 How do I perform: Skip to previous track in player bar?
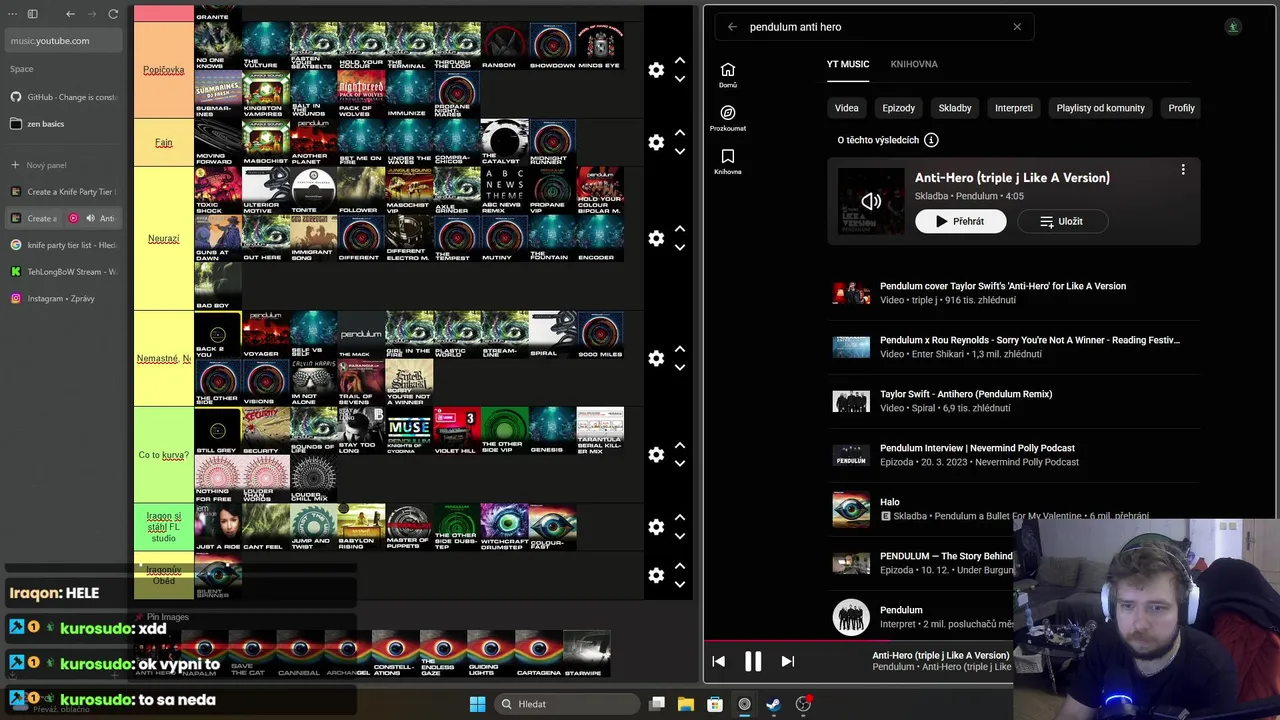[x=718, y=661]
